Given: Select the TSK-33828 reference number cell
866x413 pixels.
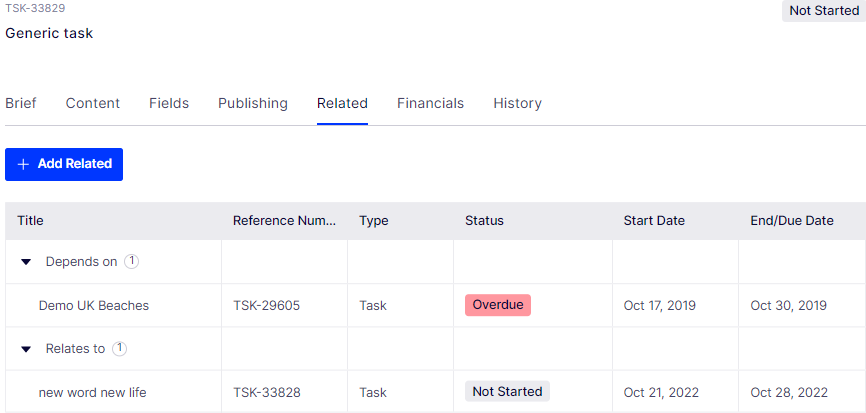Looking at the screenshot, I should tap(267, 393).
